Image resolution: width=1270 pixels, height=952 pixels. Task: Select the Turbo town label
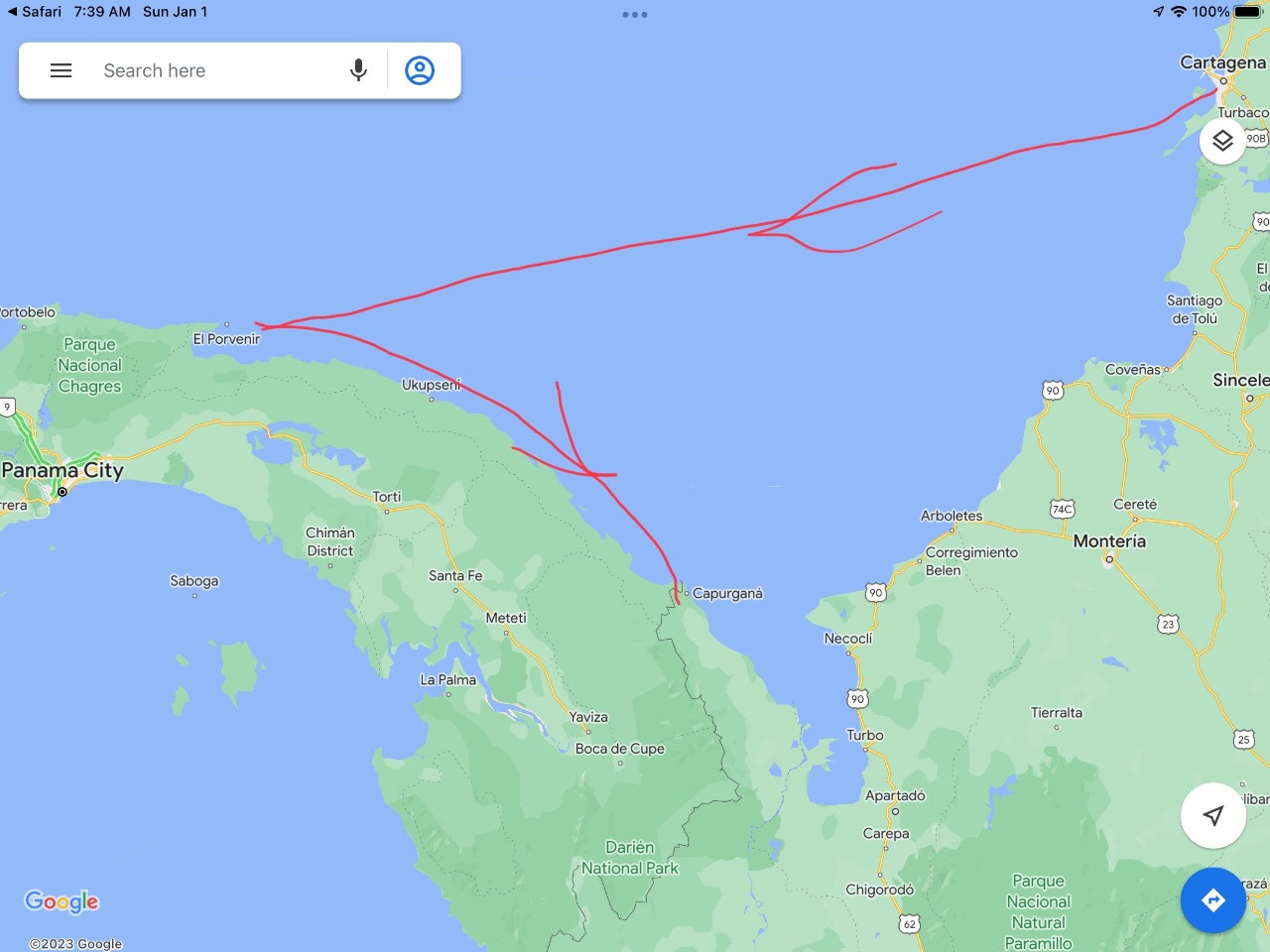click(x=864, y=735)
